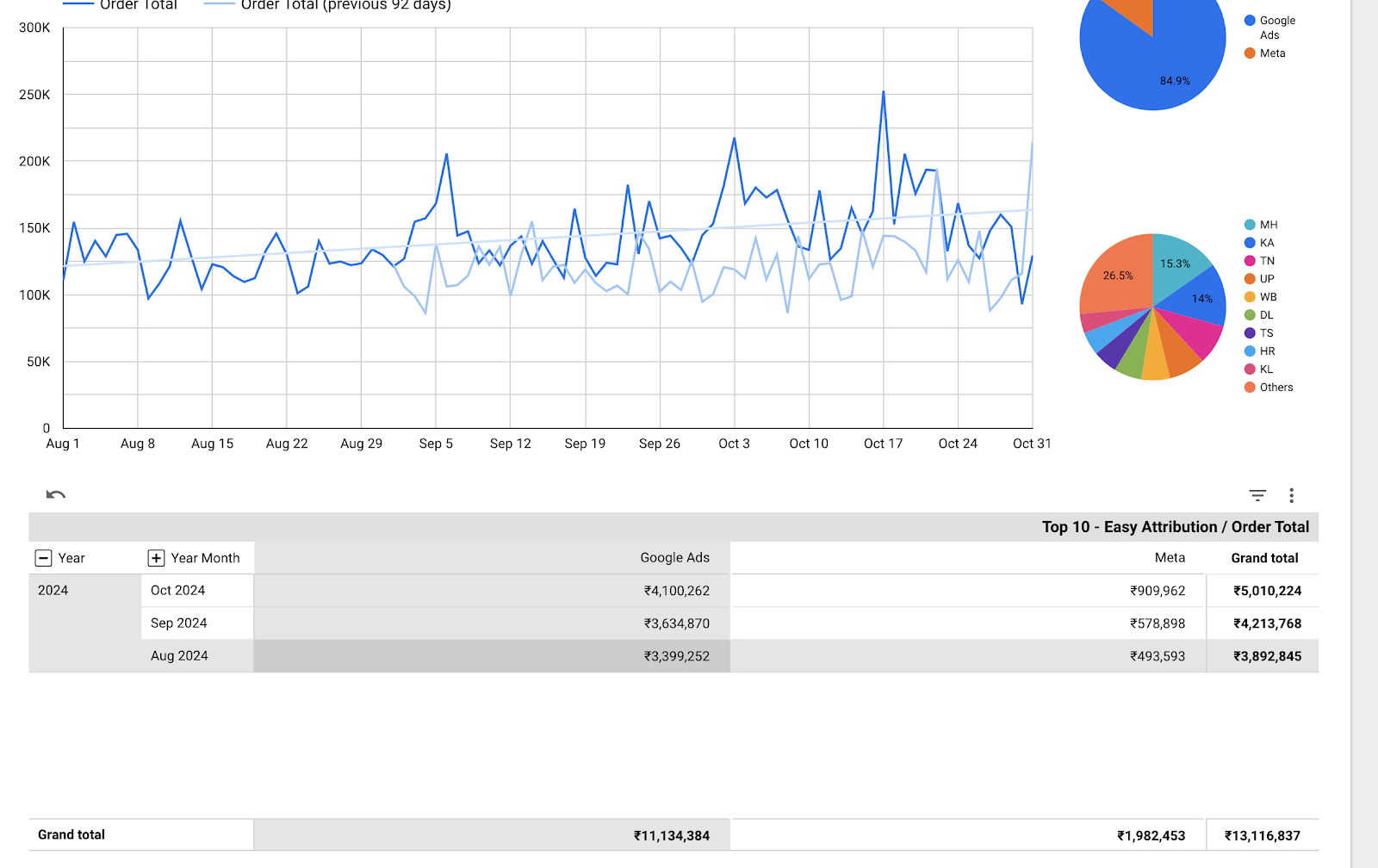This screenshot has width=1378, height=868.
Task: Open the table filter icon
Action: 1257,495
